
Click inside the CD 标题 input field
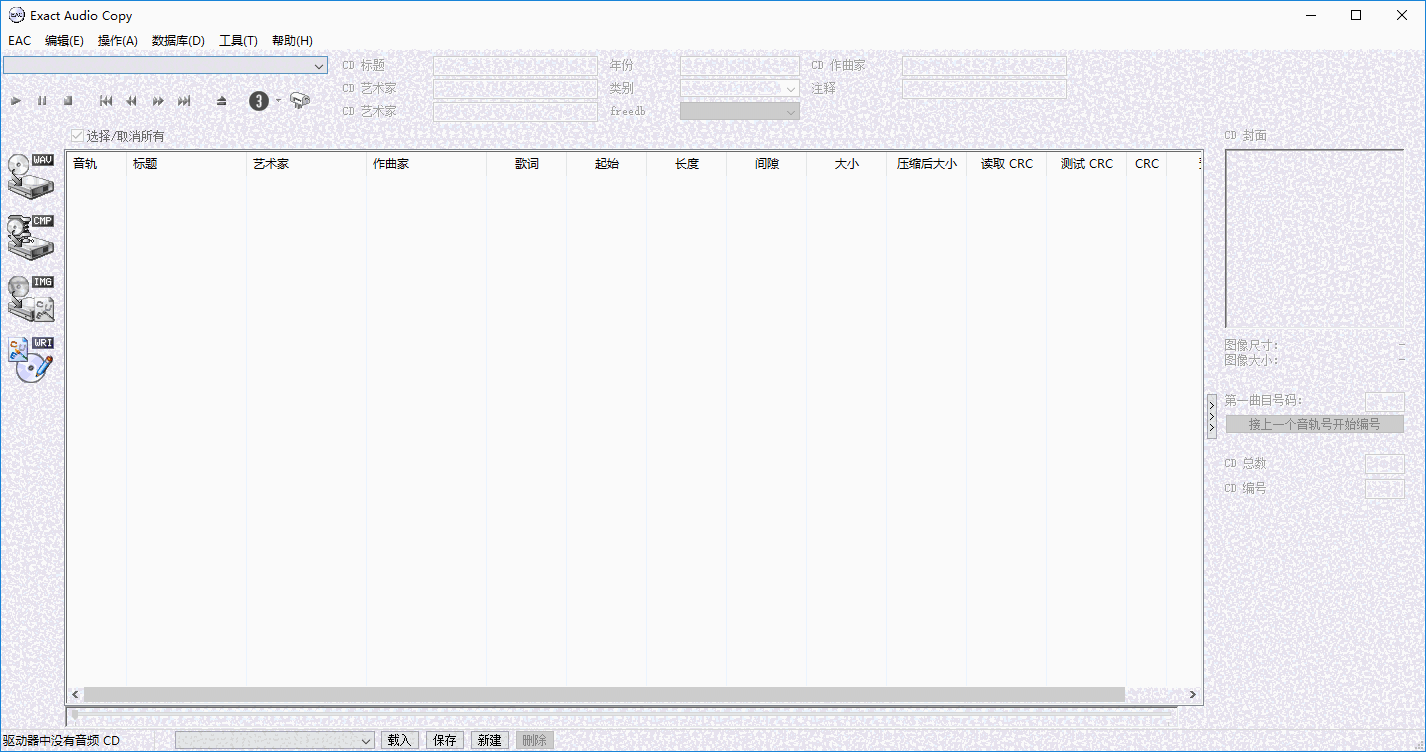(515, 64)
